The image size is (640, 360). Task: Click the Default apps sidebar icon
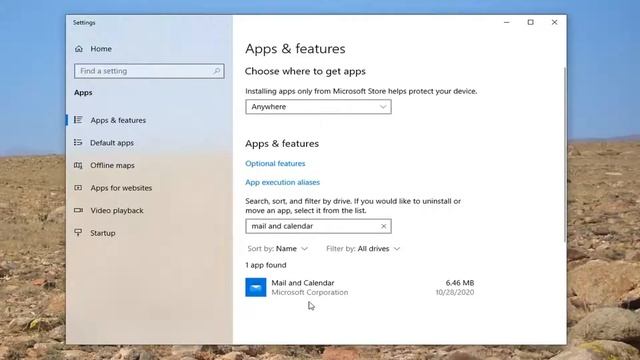pos(78,142)
